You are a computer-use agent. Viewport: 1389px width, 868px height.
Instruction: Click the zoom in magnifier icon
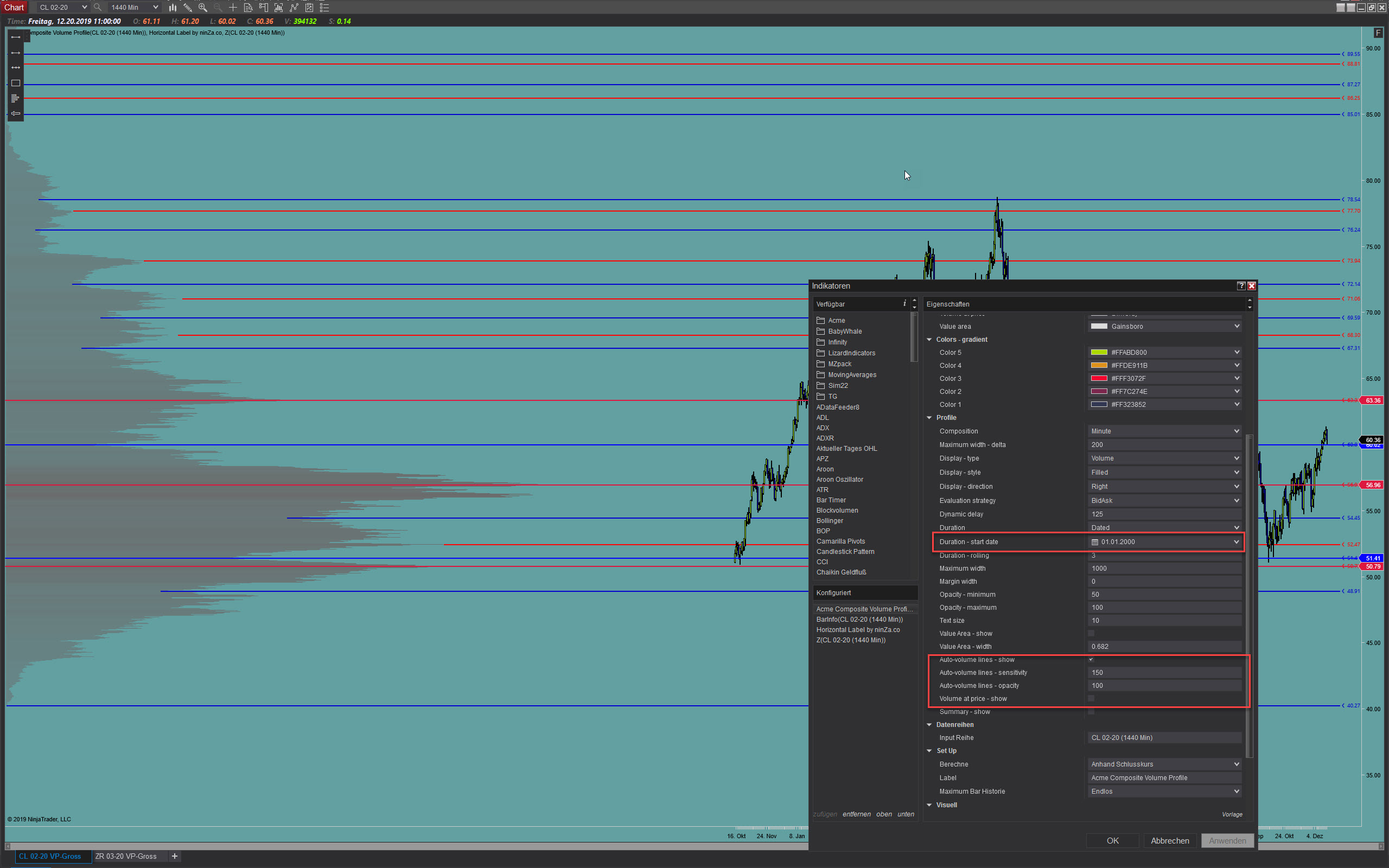[202, 8]
